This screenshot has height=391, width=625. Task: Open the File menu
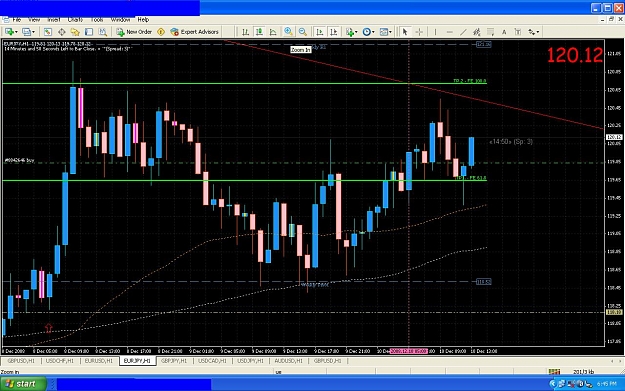[17, 20]
